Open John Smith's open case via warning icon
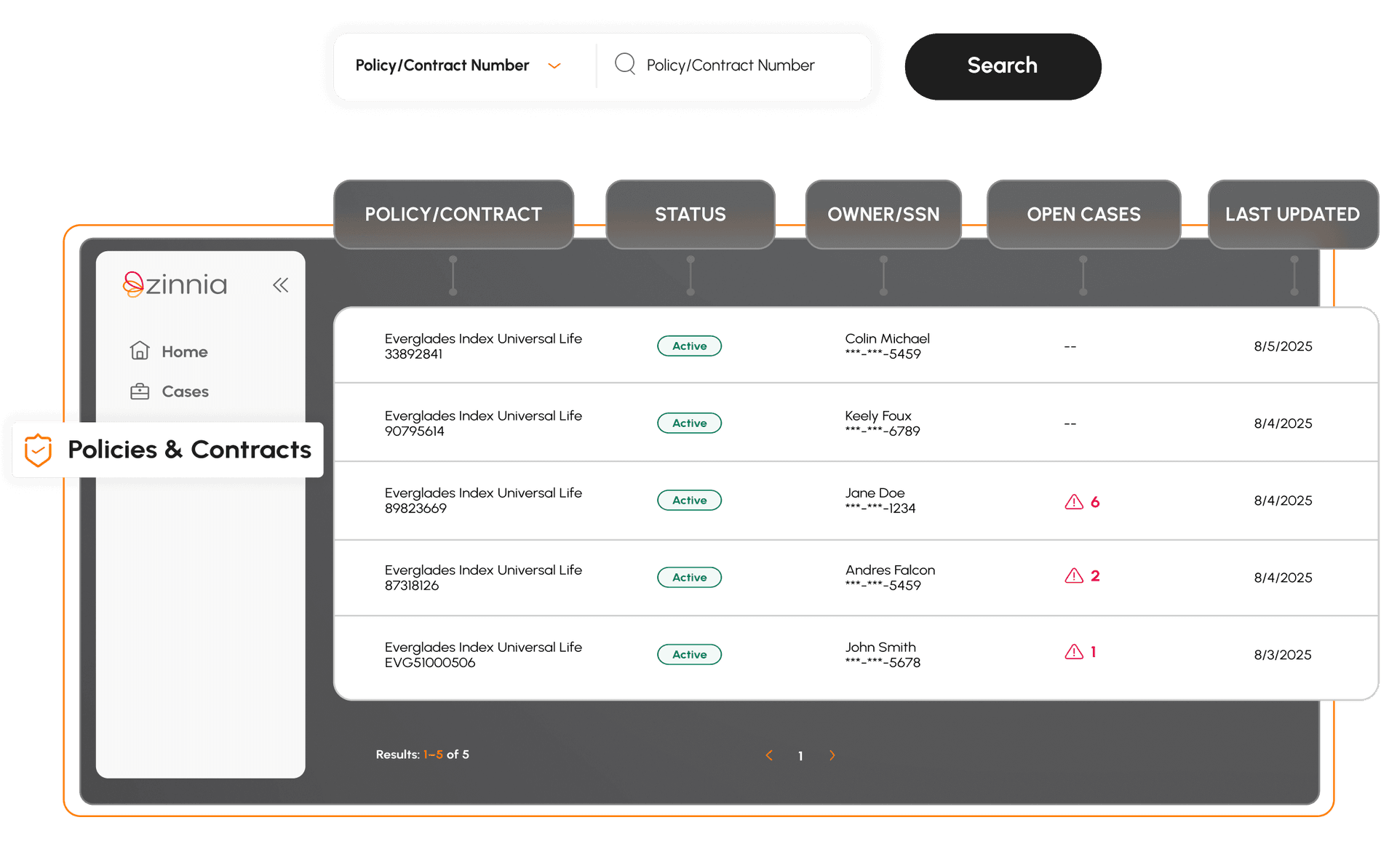 tap(1072, 652)
